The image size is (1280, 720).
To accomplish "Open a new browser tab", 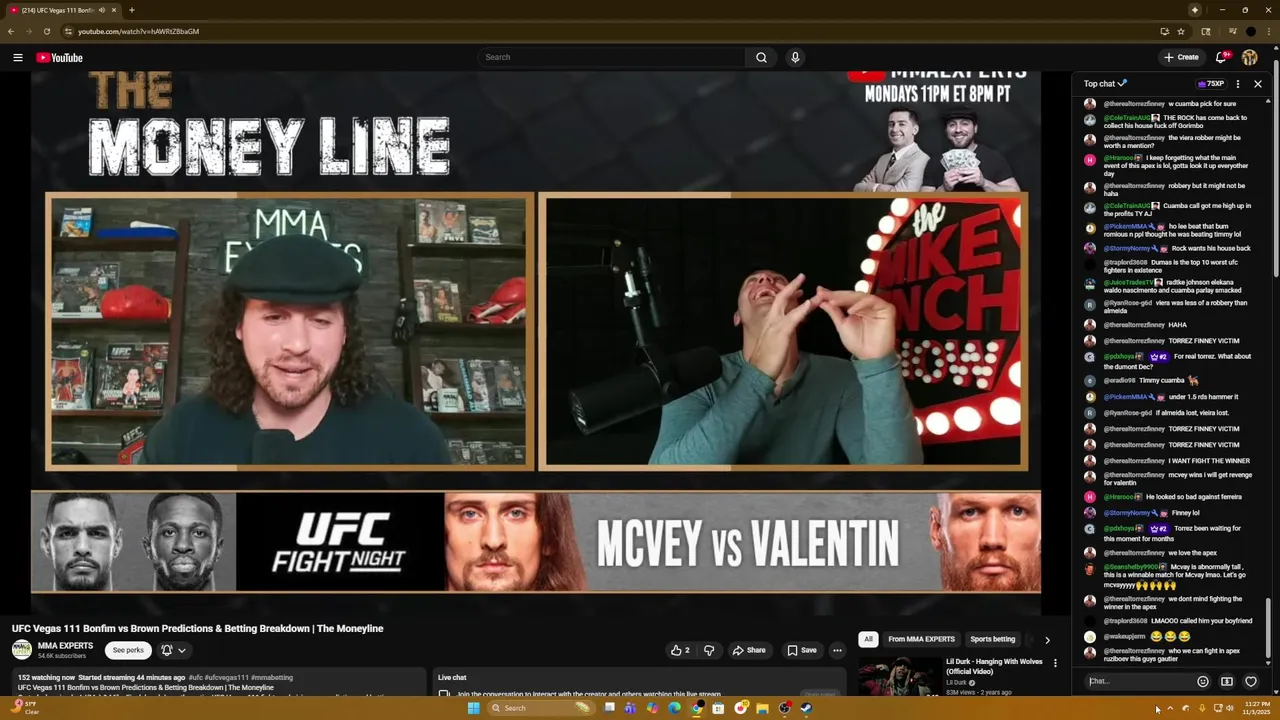I will pos(132,10).
